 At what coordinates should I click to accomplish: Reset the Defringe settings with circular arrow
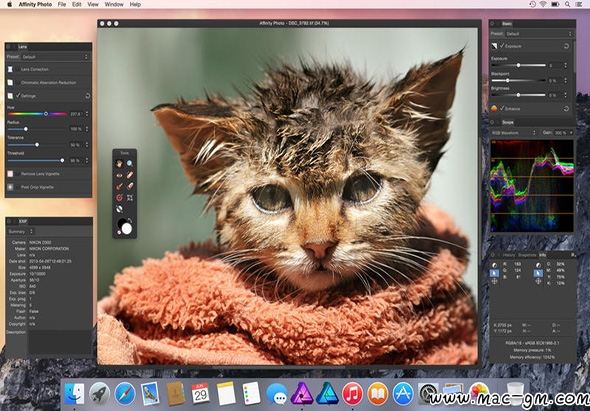click(88, 96)
